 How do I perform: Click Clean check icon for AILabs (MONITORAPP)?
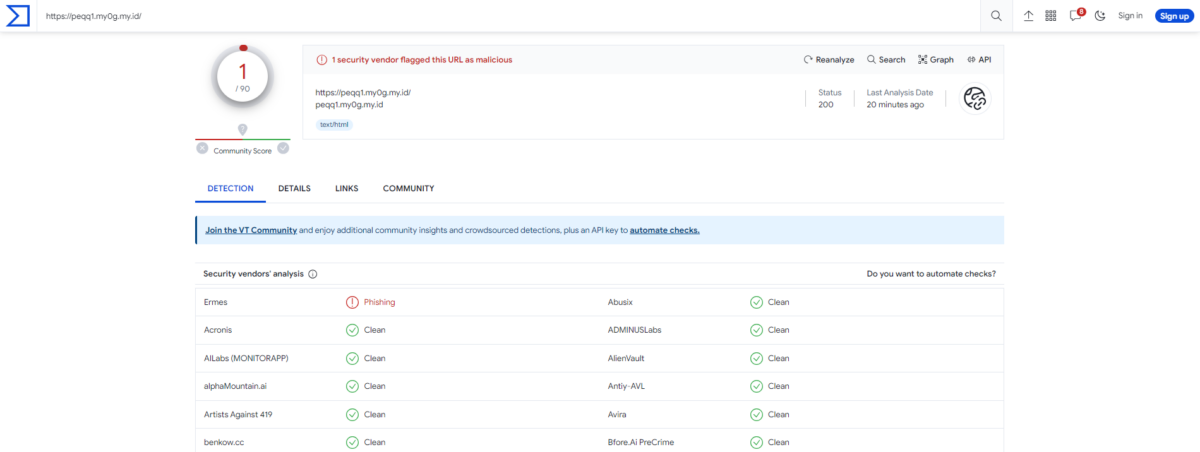(x=352, y=358)
